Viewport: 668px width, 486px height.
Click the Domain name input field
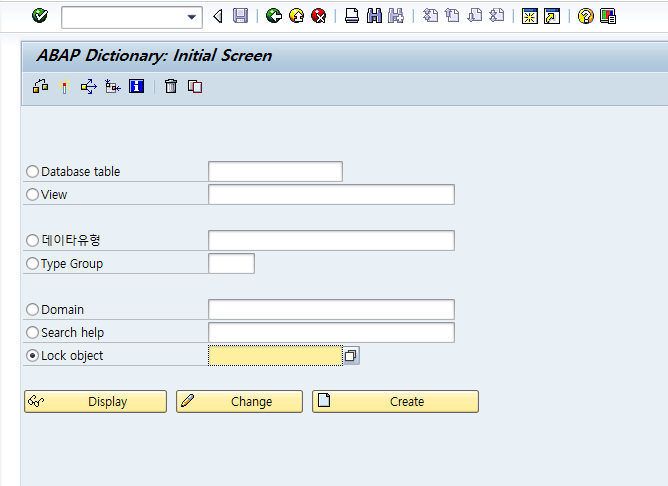(x=331, y=310)
